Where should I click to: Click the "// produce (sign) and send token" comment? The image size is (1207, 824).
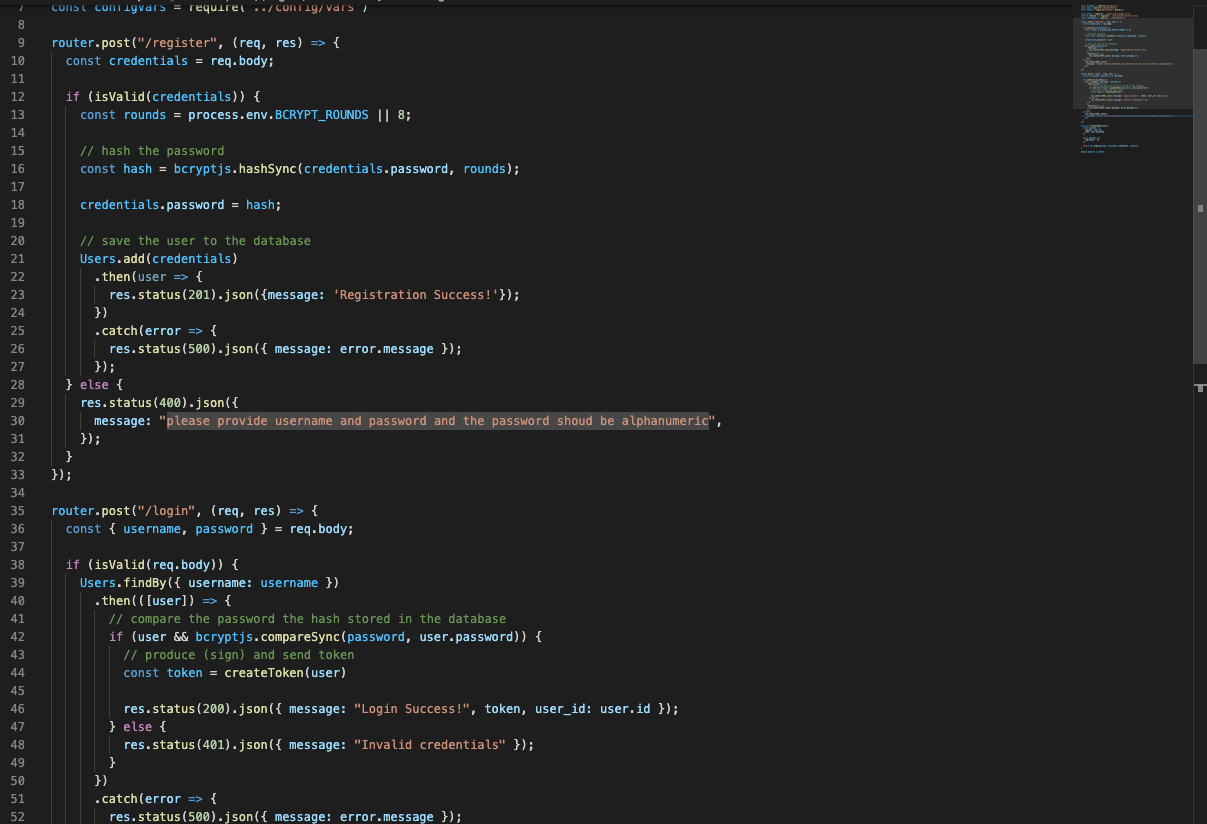[239, 655]
